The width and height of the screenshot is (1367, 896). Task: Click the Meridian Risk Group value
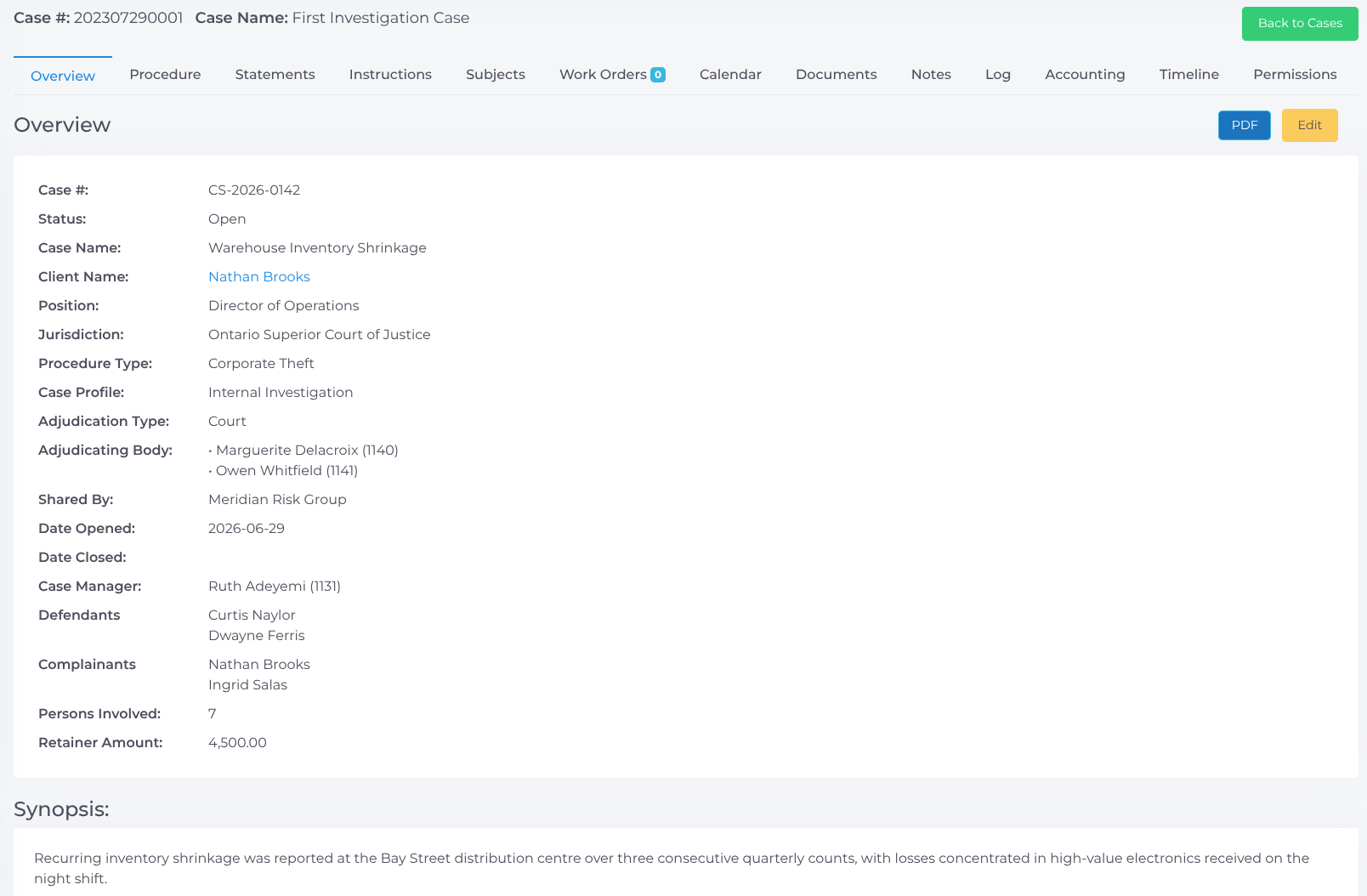click(277, 500)
